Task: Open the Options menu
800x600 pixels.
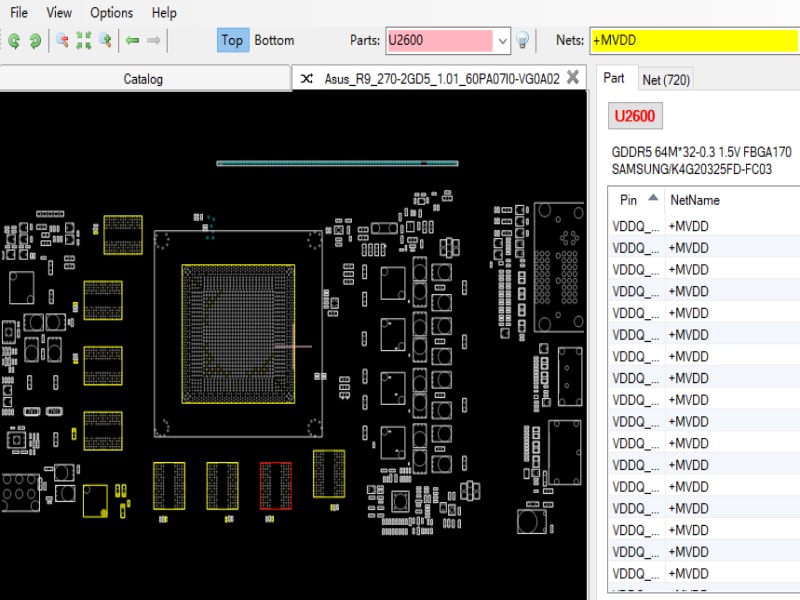Action: point(111,12)
